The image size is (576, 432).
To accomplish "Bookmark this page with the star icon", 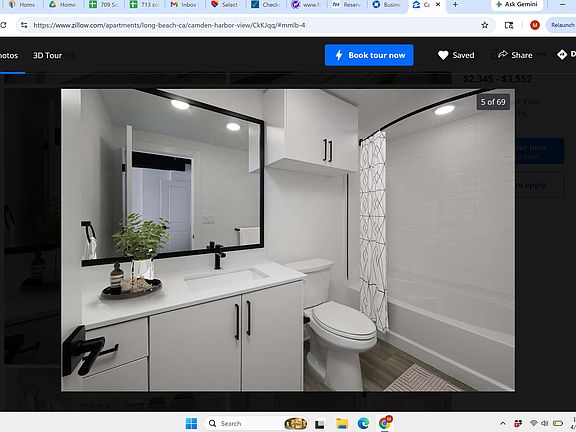I will click(x=485, y=25).
